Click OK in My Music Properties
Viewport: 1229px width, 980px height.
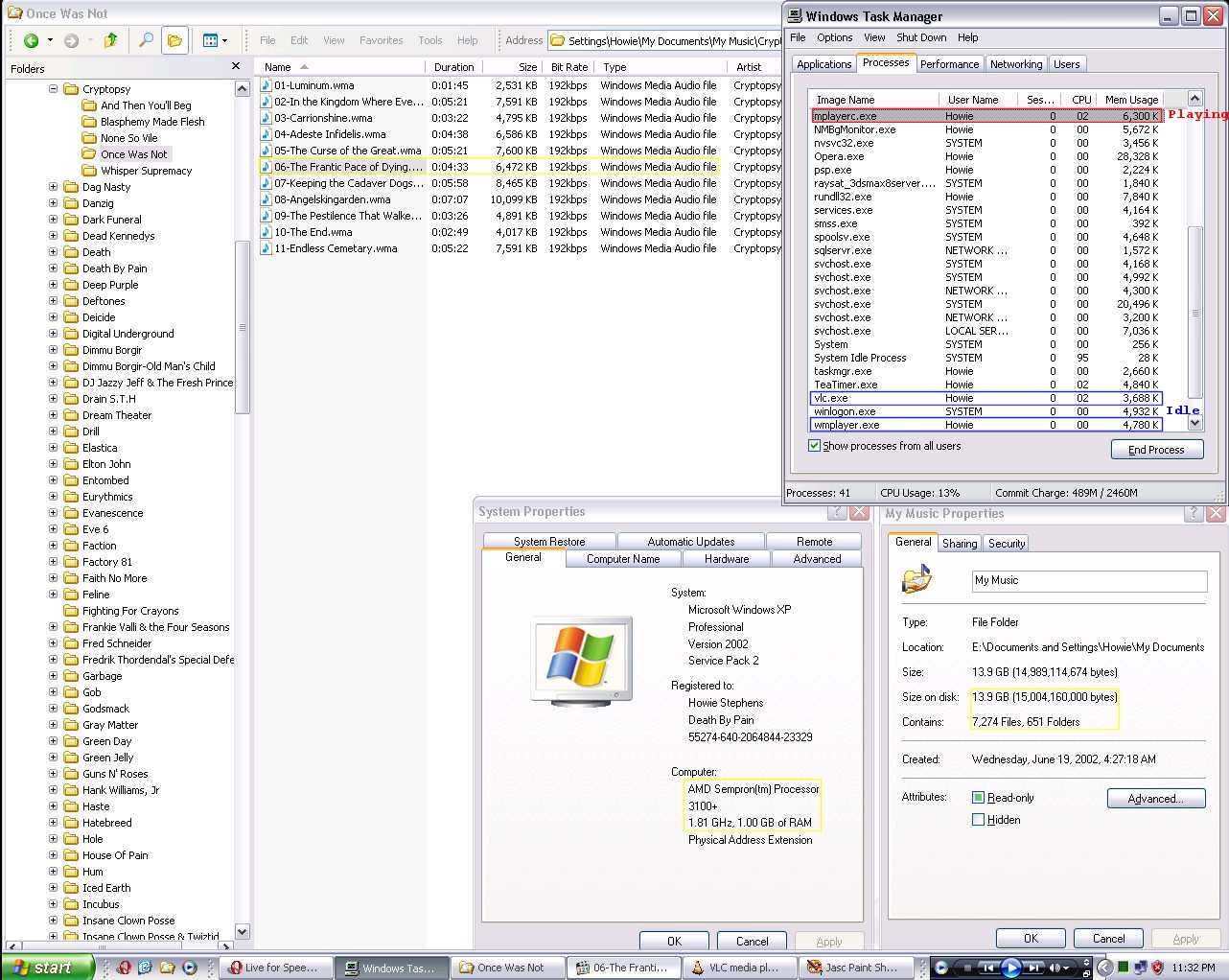point(1031,938)
